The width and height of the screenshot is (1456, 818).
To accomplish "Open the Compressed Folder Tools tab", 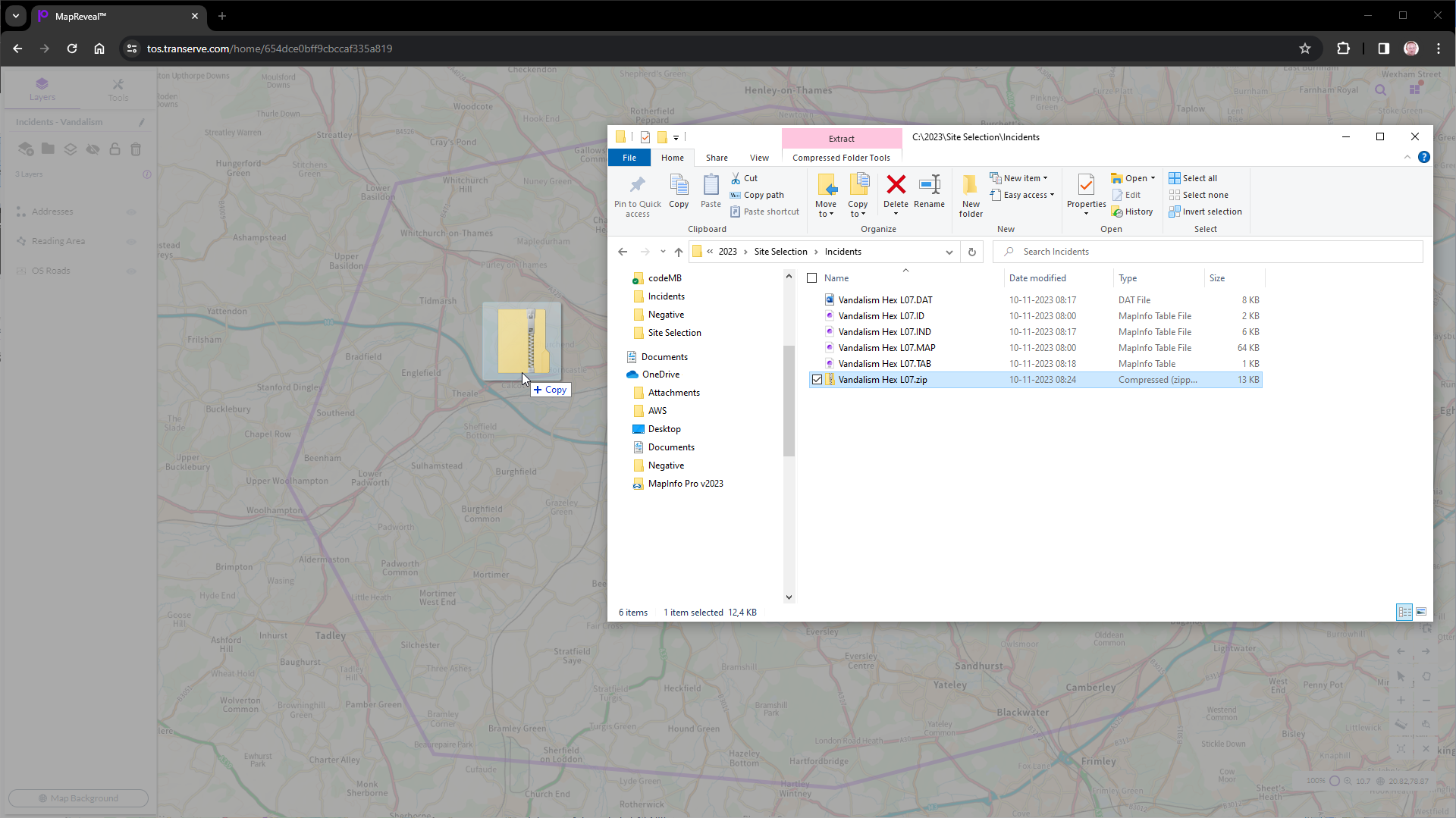I will [842, 157].
